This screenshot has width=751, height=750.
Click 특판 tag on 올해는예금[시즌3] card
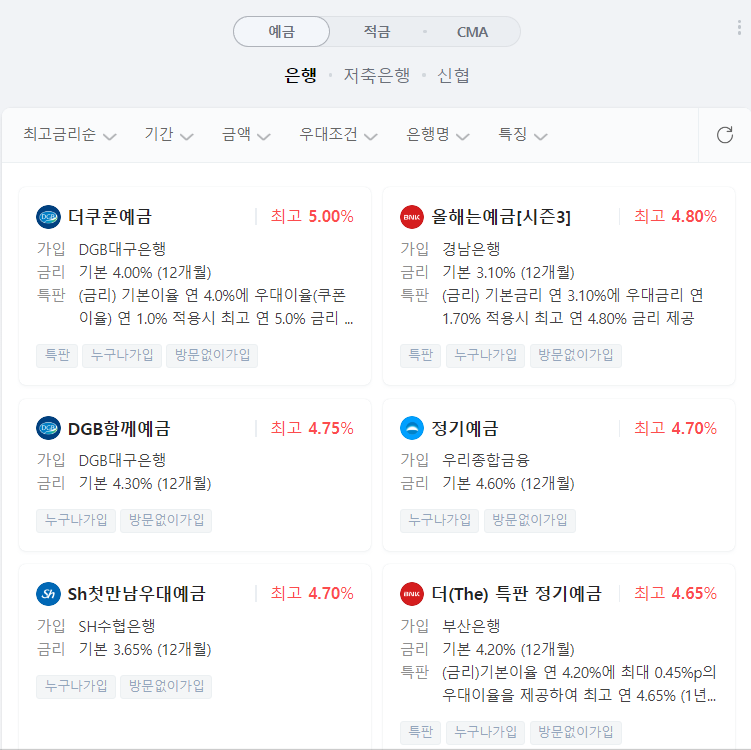coord(421,355)
